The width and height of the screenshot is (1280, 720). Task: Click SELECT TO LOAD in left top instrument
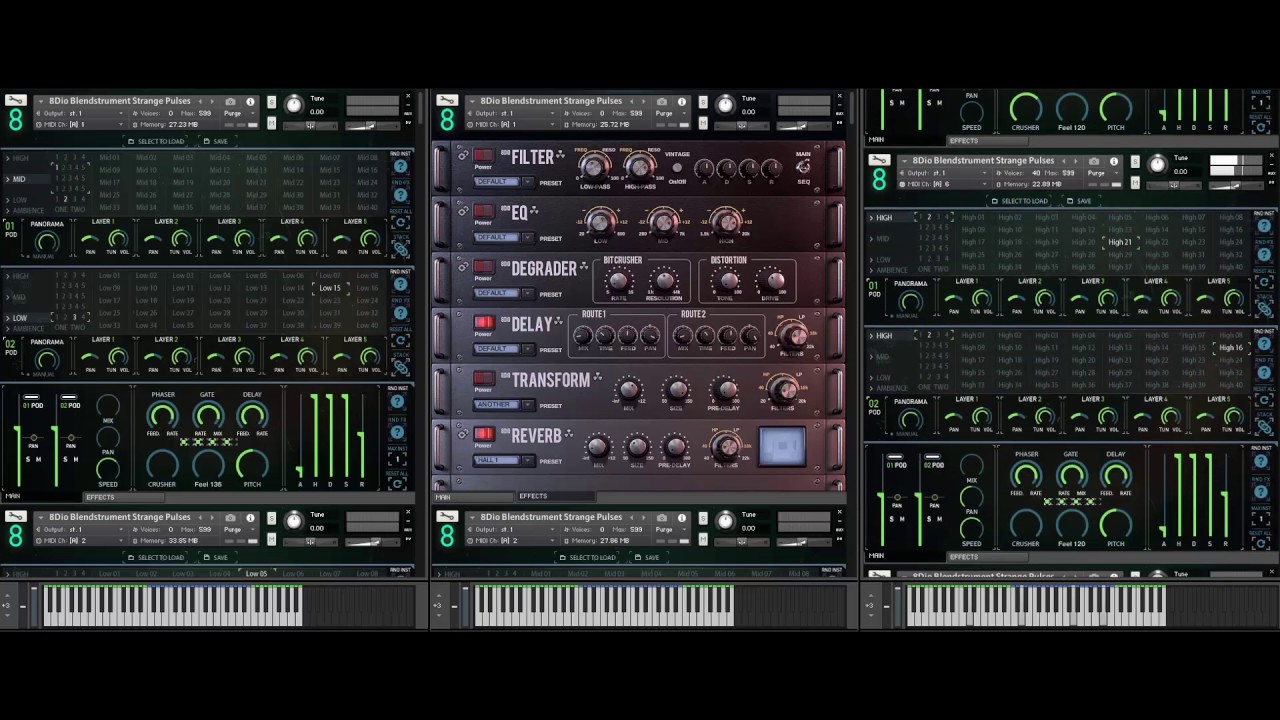(156, 141)
